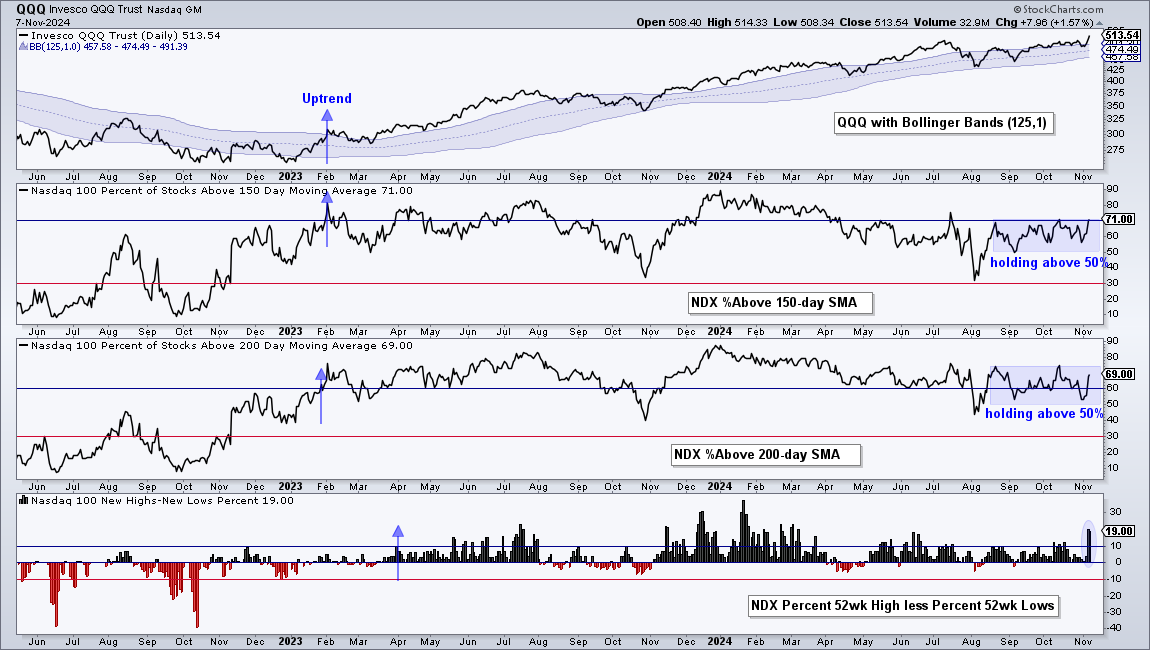Click the New Highs-New Lows histogram legend icon
1150x650 pixels.
click(x=24, y=500)
